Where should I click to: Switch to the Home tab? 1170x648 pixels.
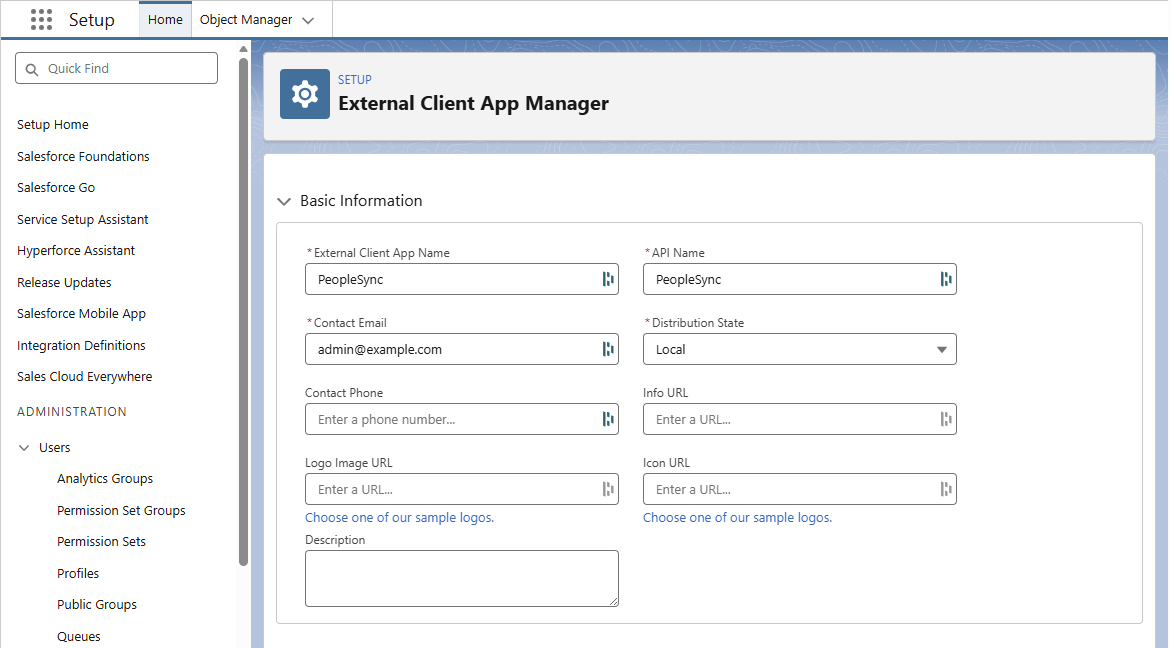tap(165, 19)
